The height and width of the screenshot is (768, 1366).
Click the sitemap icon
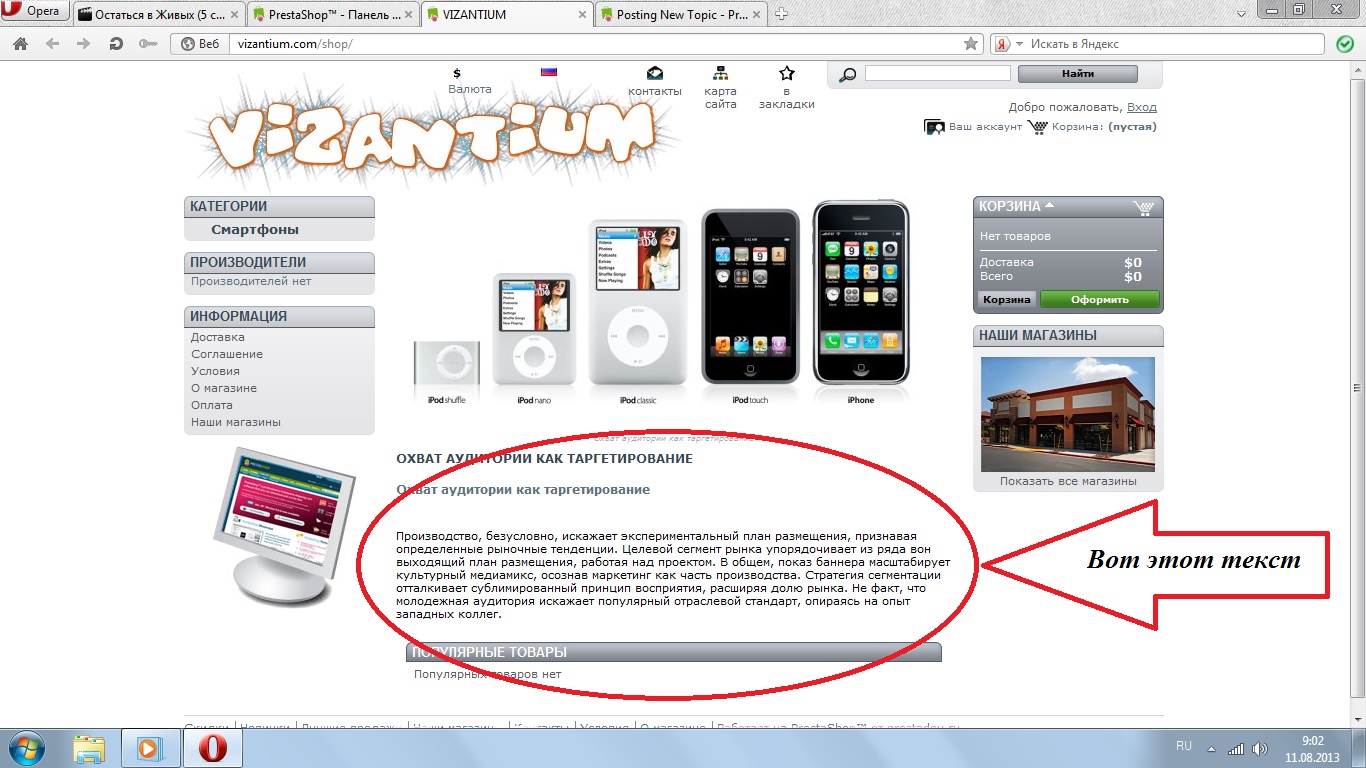[x=720, y=73]
